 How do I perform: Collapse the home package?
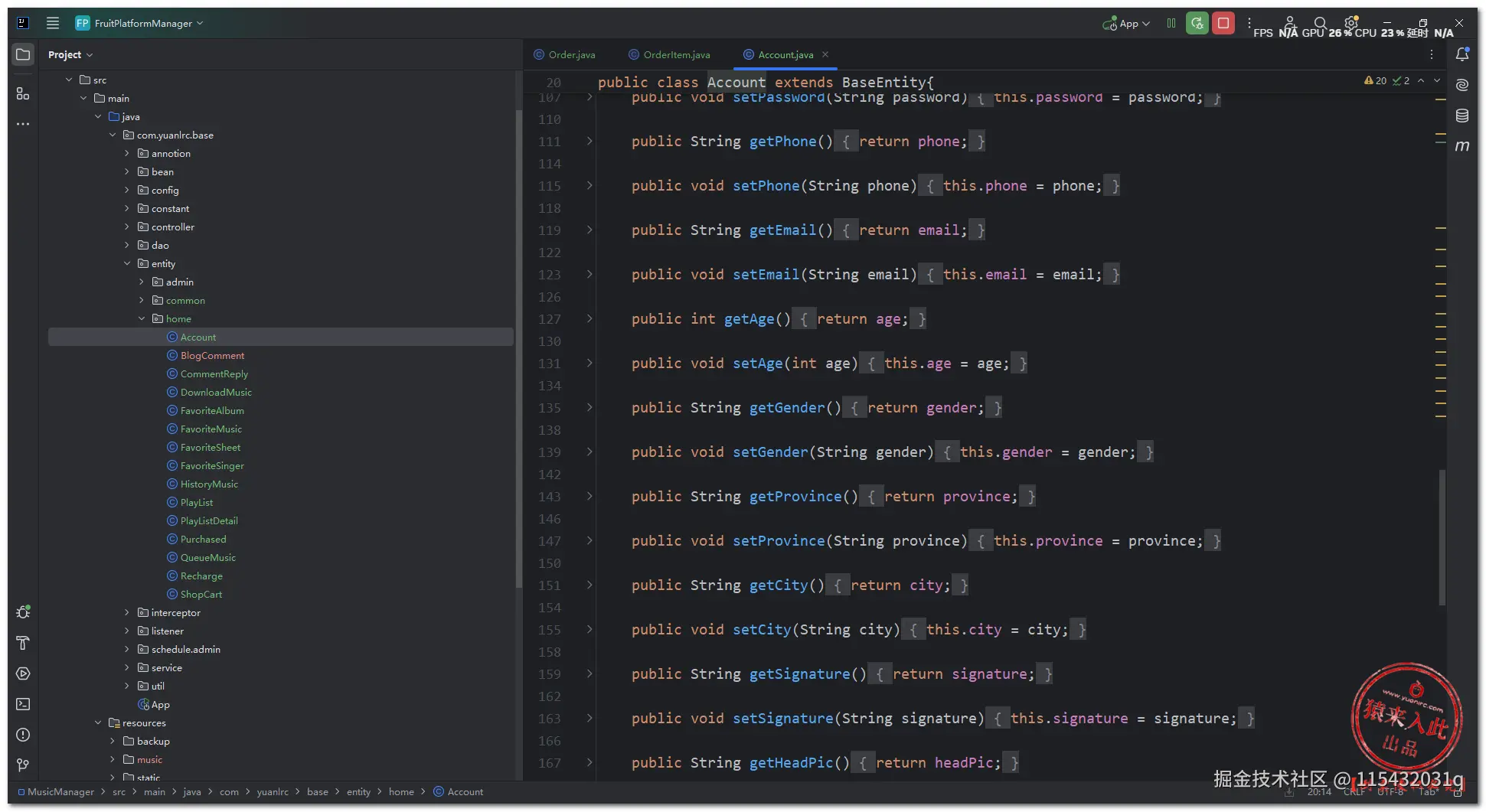[142, 318]
